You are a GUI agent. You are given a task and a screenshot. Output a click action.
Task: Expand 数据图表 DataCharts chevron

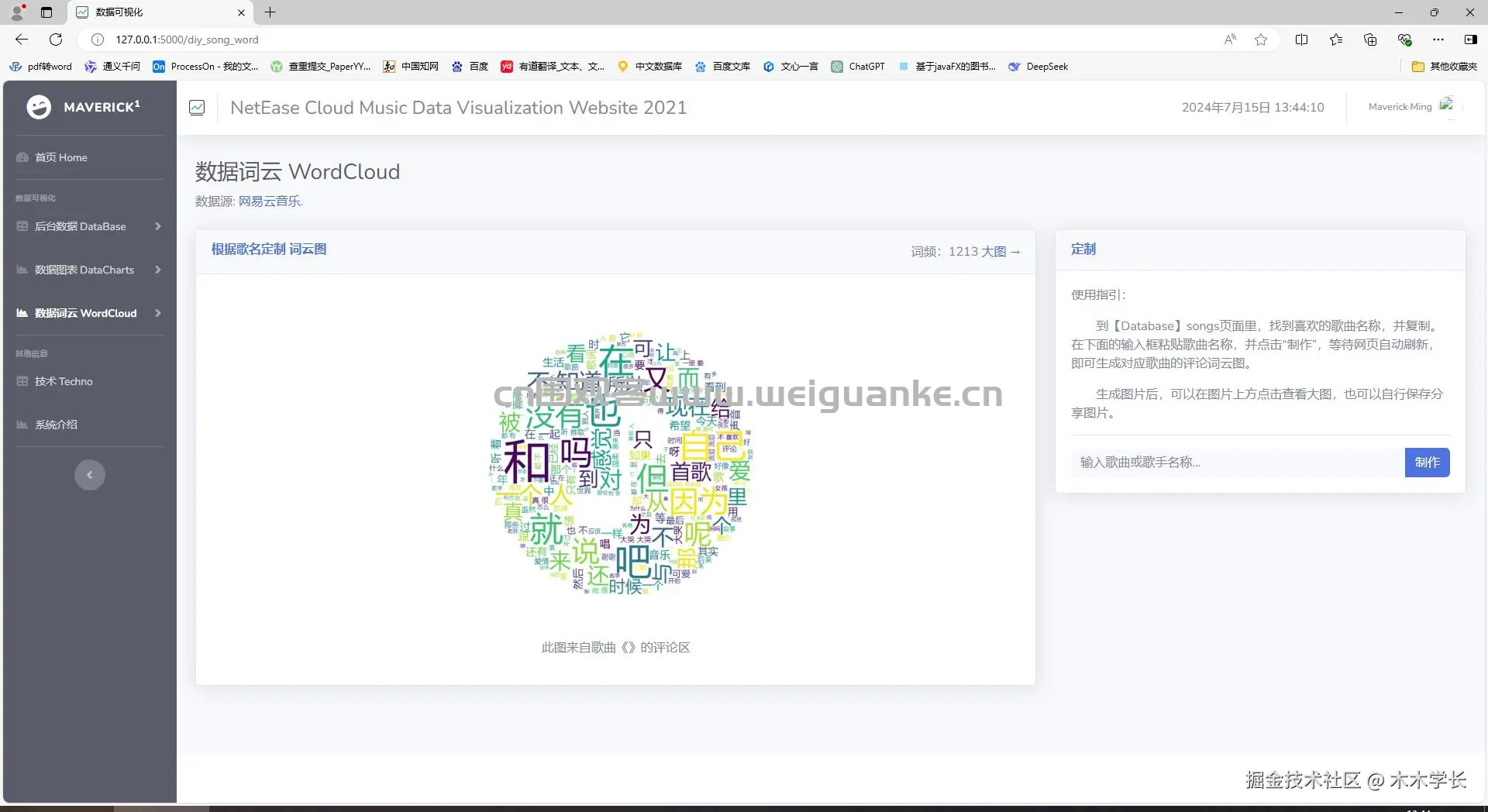(x=157, y=270)
